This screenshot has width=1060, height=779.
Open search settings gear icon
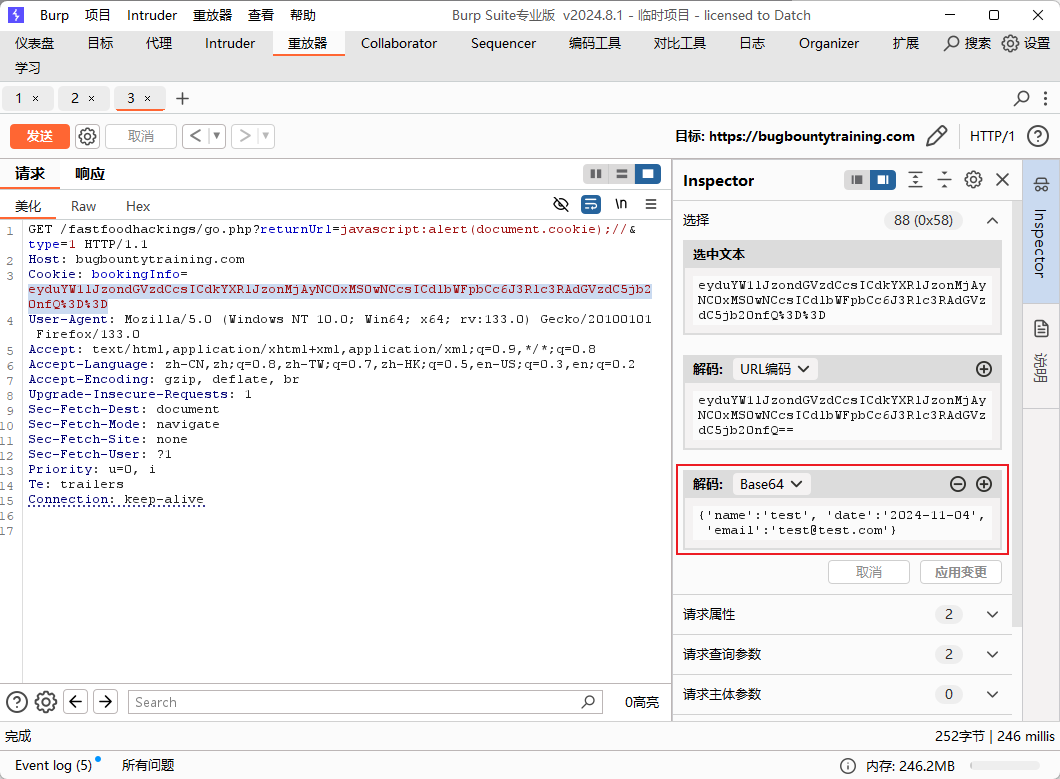pos(46,702)
